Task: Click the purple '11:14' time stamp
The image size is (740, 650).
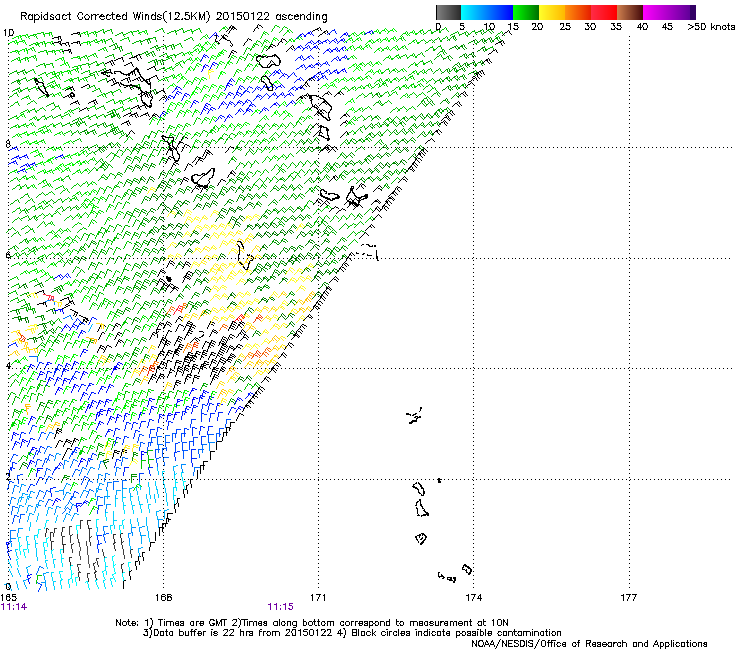Action: [x=14, y=607]
